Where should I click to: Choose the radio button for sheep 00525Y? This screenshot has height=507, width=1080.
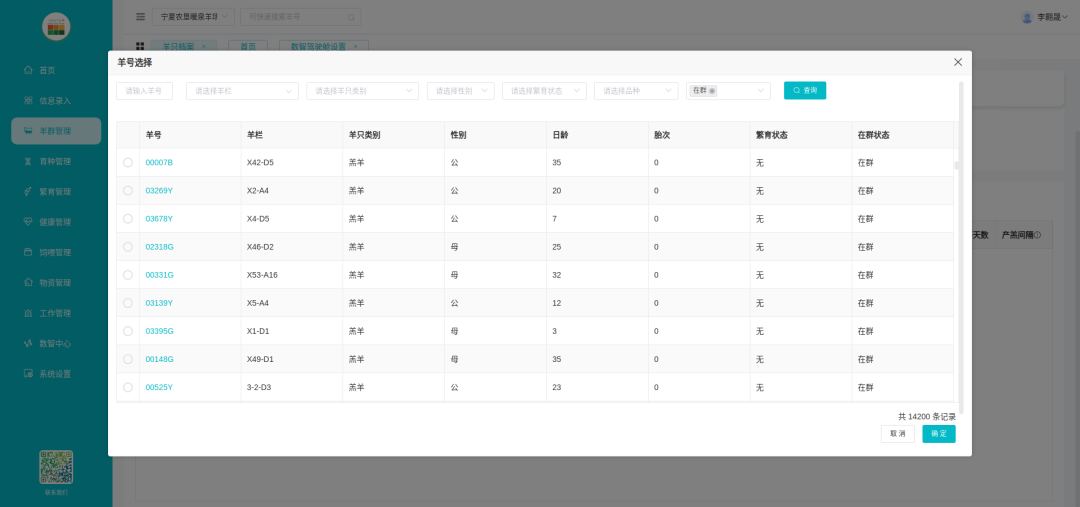[128, 387]
